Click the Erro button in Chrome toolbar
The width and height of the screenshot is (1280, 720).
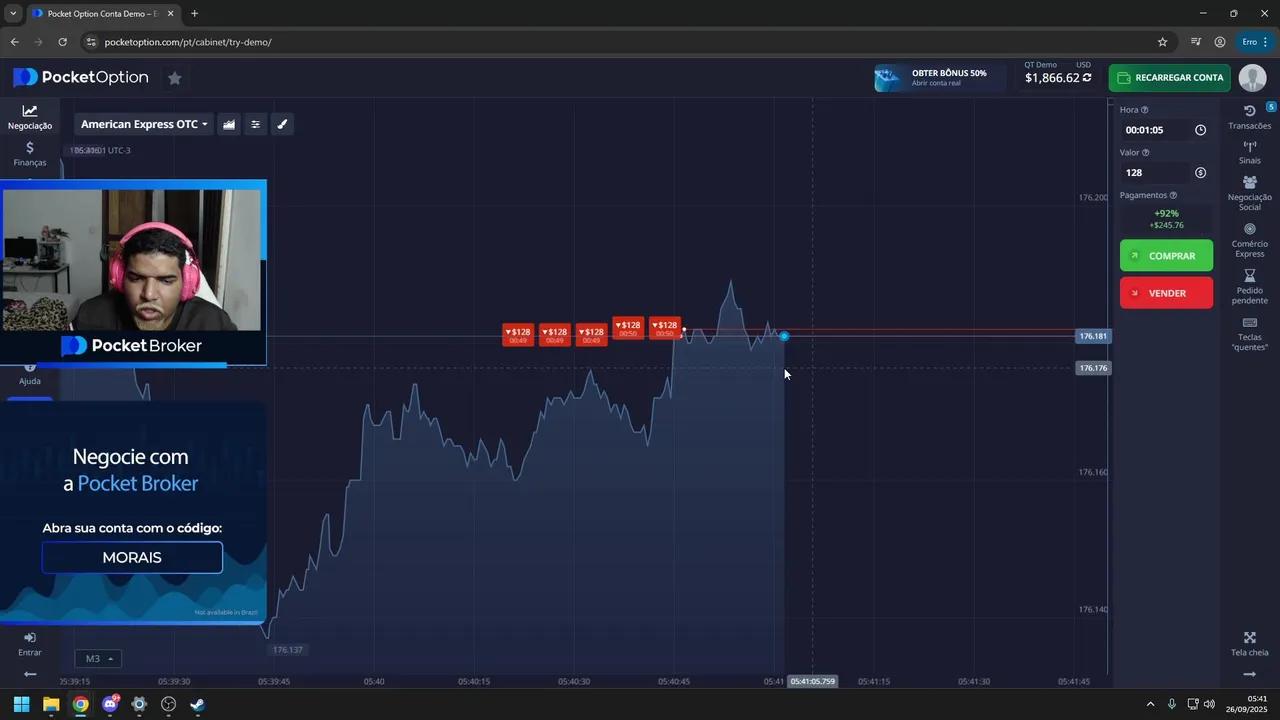(1254, 42)
